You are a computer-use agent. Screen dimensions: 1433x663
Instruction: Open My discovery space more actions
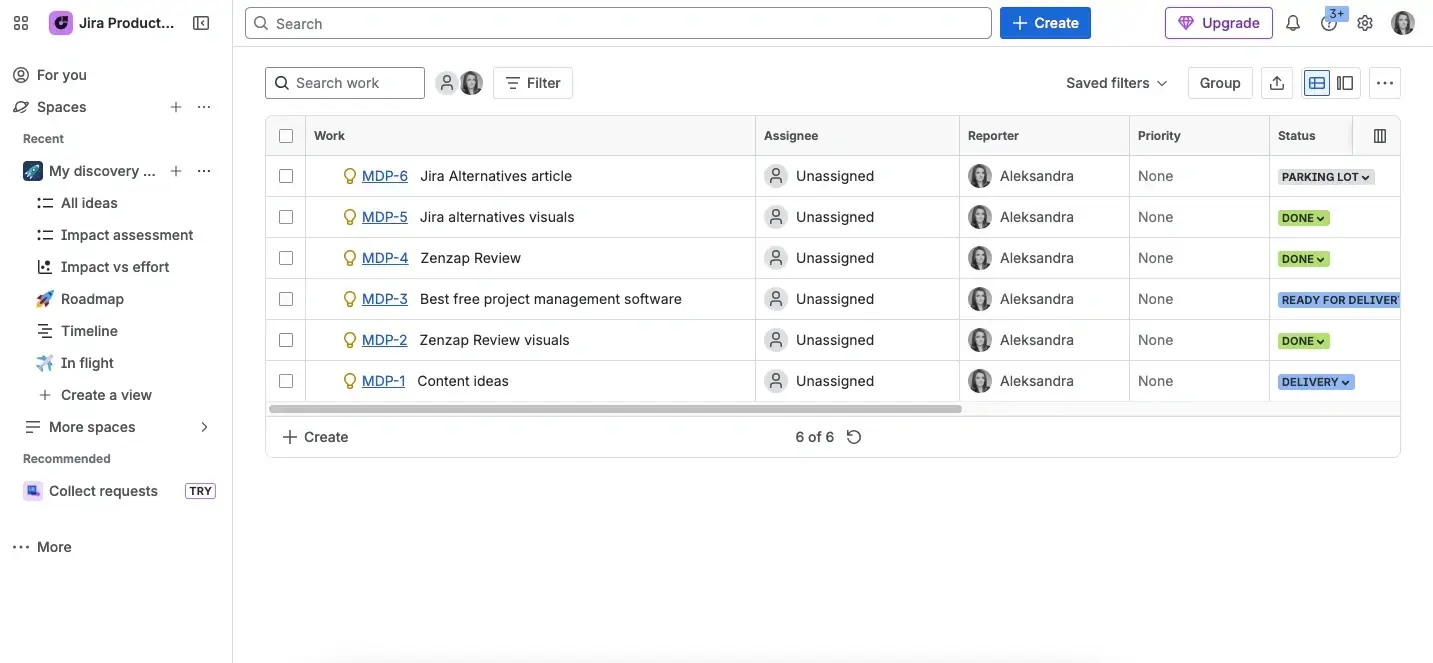(204, 171)
